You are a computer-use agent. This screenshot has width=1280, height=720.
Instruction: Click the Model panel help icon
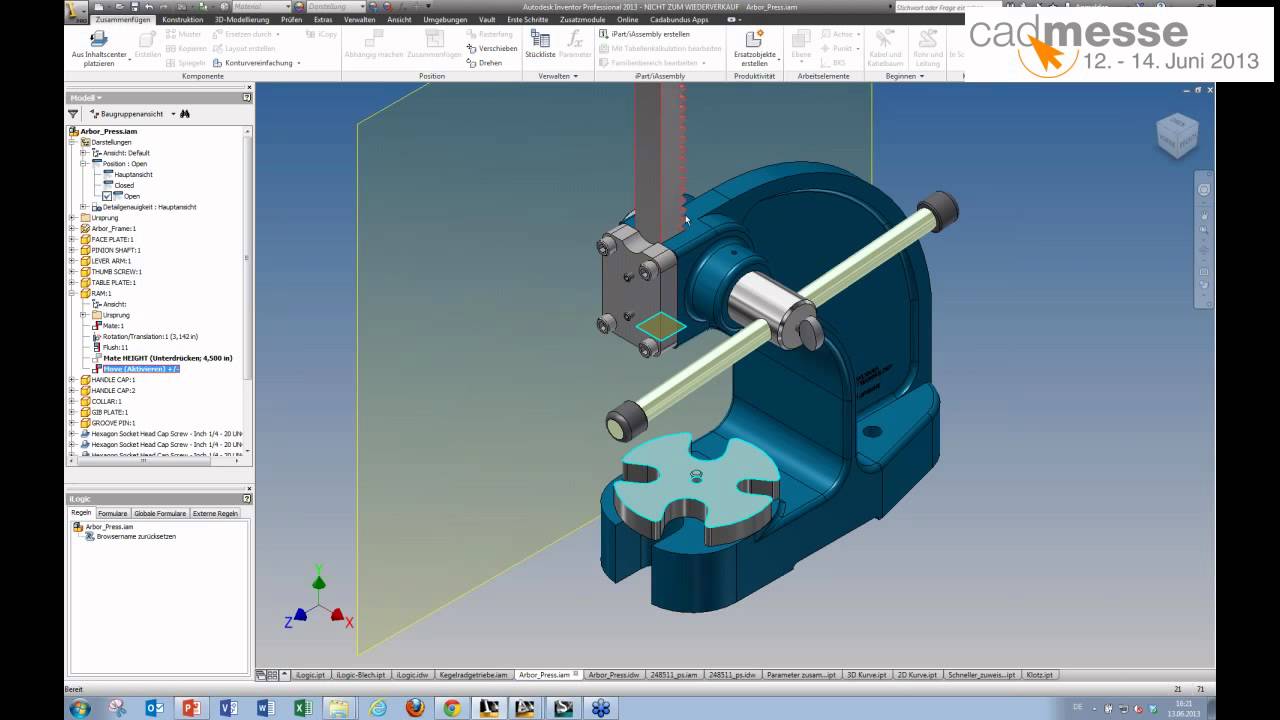coord(247,98)
